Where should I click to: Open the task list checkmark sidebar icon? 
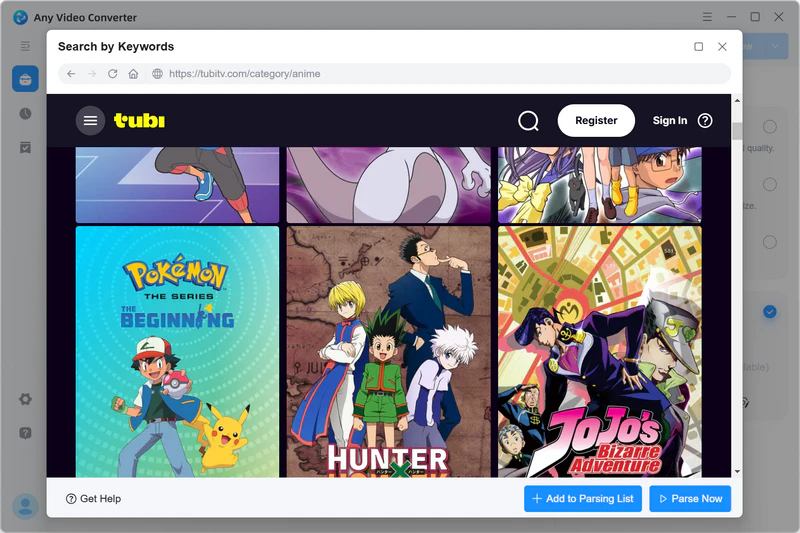(25, 147)
